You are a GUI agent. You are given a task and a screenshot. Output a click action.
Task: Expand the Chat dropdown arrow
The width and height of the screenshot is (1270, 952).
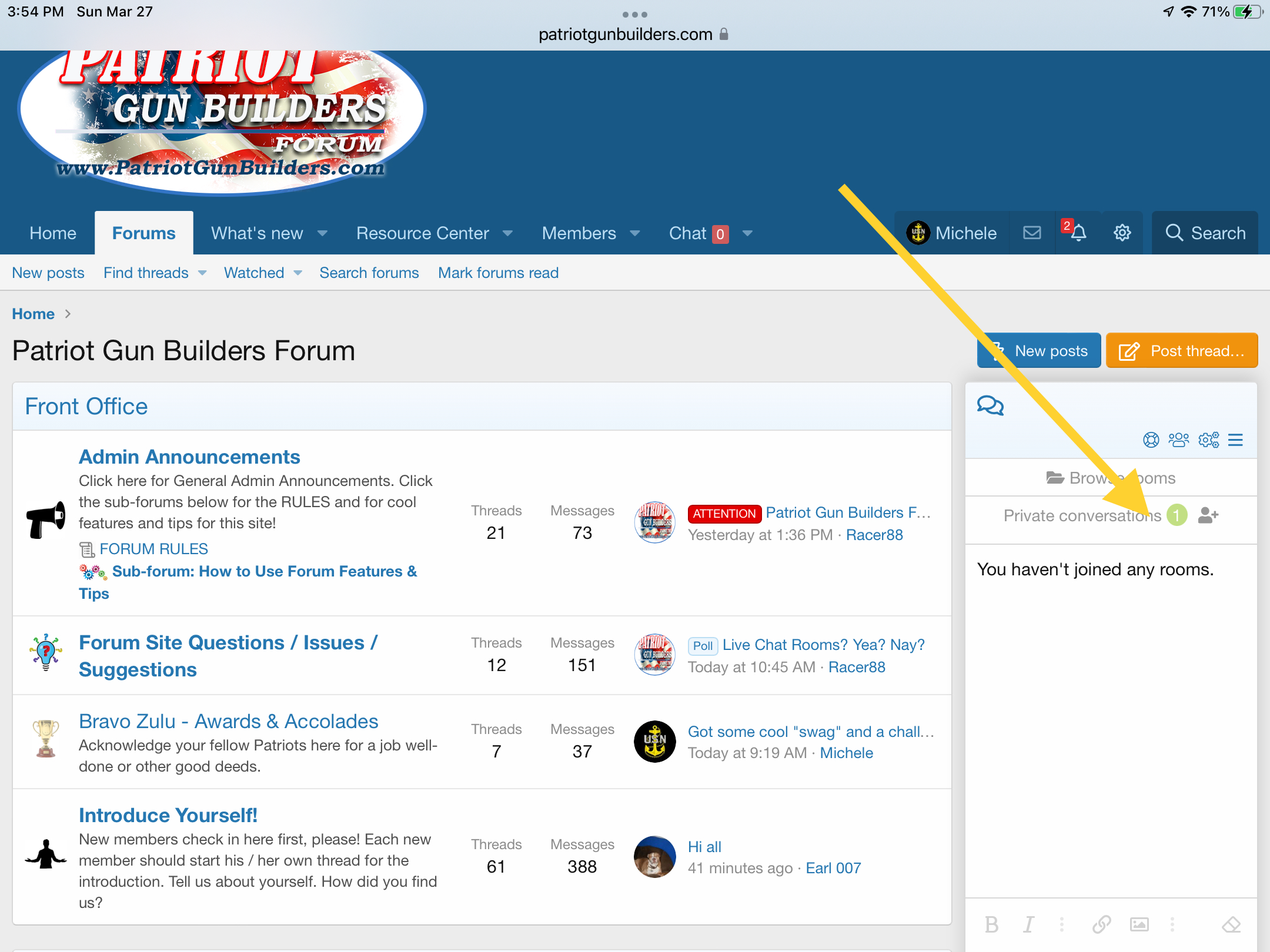pos(747,233)
